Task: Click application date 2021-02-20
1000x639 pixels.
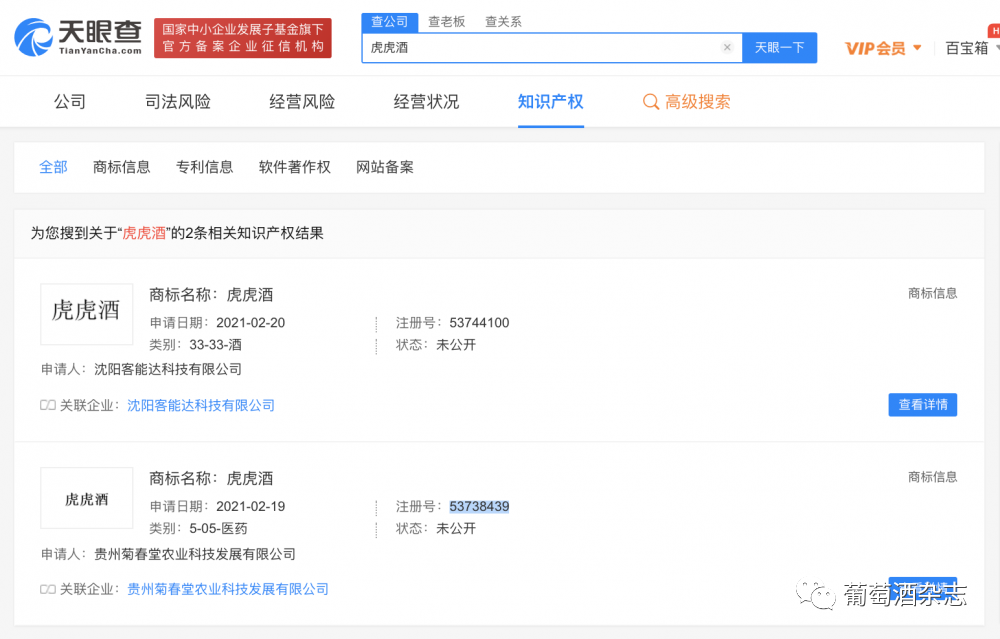Action: (251, 323)
